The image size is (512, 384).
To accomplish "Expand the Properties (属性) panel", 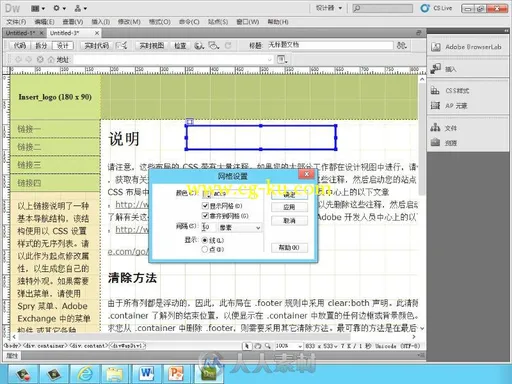I will [12, 356].
